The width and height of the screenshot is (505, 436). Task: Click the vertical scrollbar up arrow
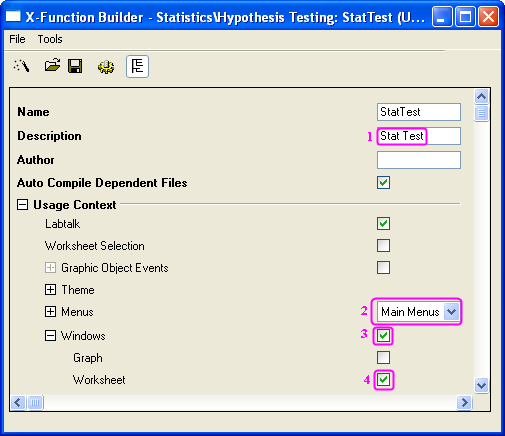coord(481,97)
